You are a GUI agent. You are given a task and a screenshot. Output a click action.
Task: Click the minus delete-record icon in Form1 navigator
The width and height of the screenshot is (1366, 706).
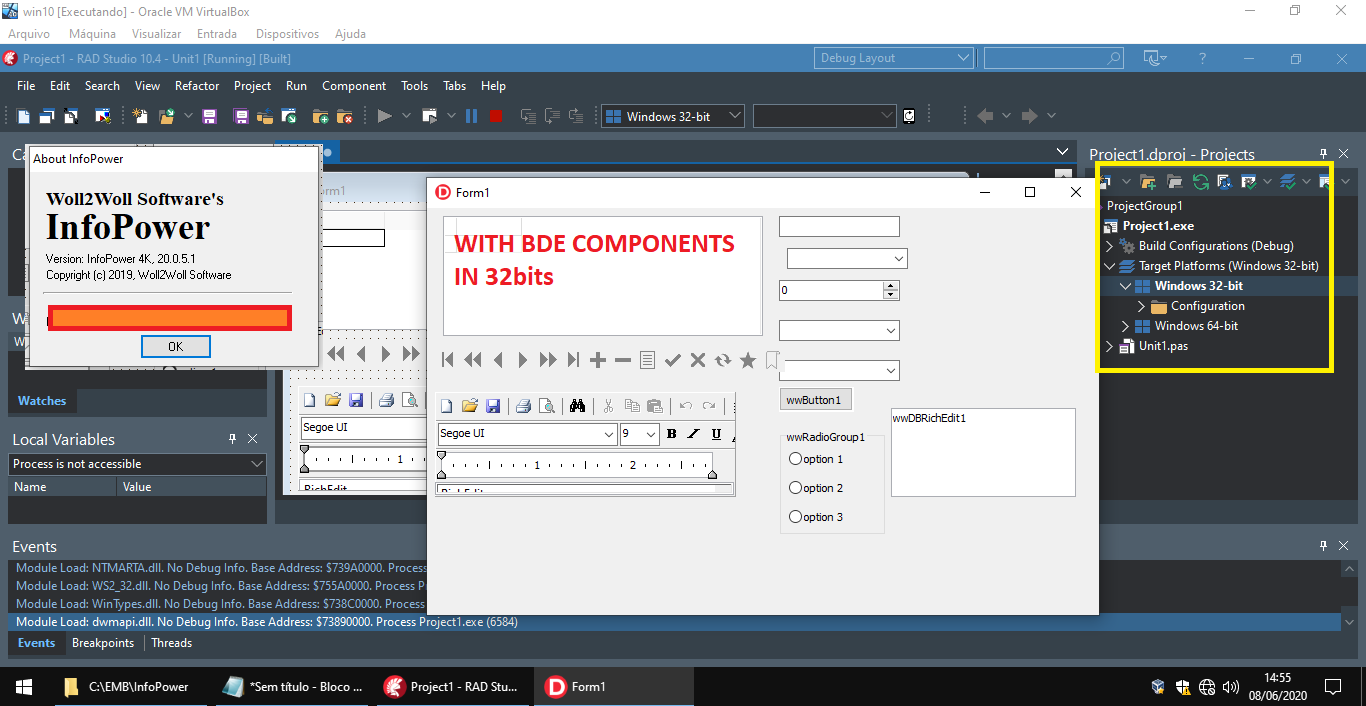[623, 360]
